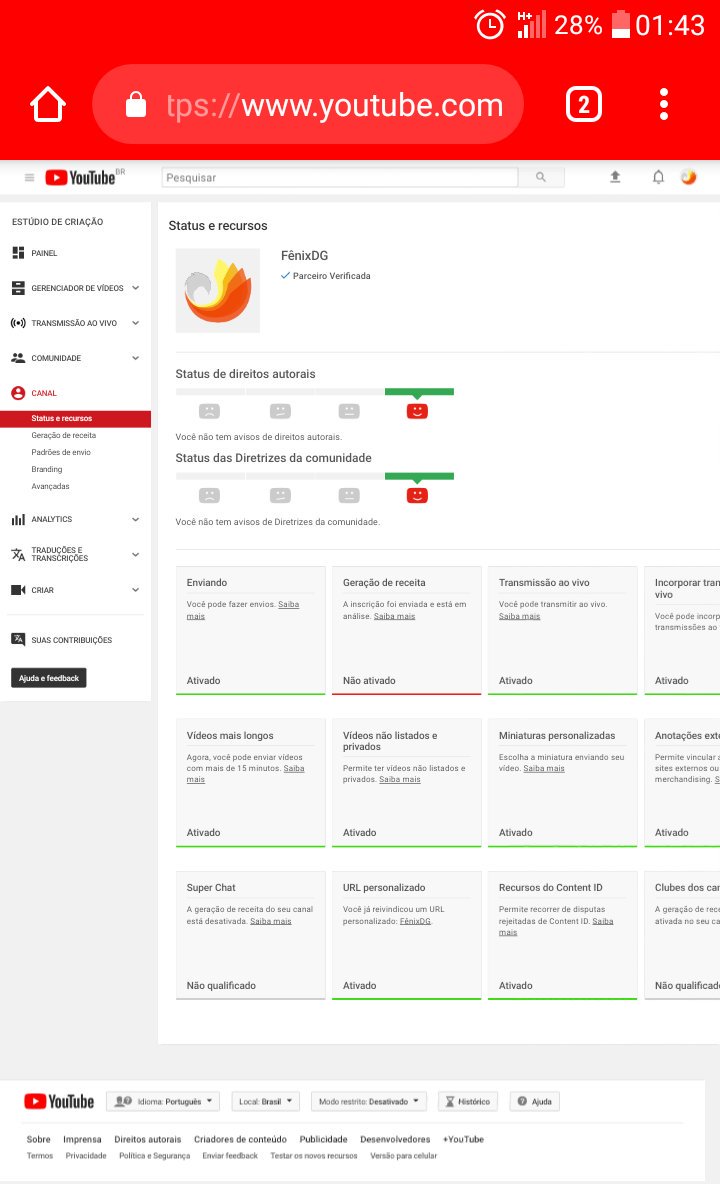Tap the browser address bar URL
This screenshot has height=1184, width=720.
pos(334,105)
